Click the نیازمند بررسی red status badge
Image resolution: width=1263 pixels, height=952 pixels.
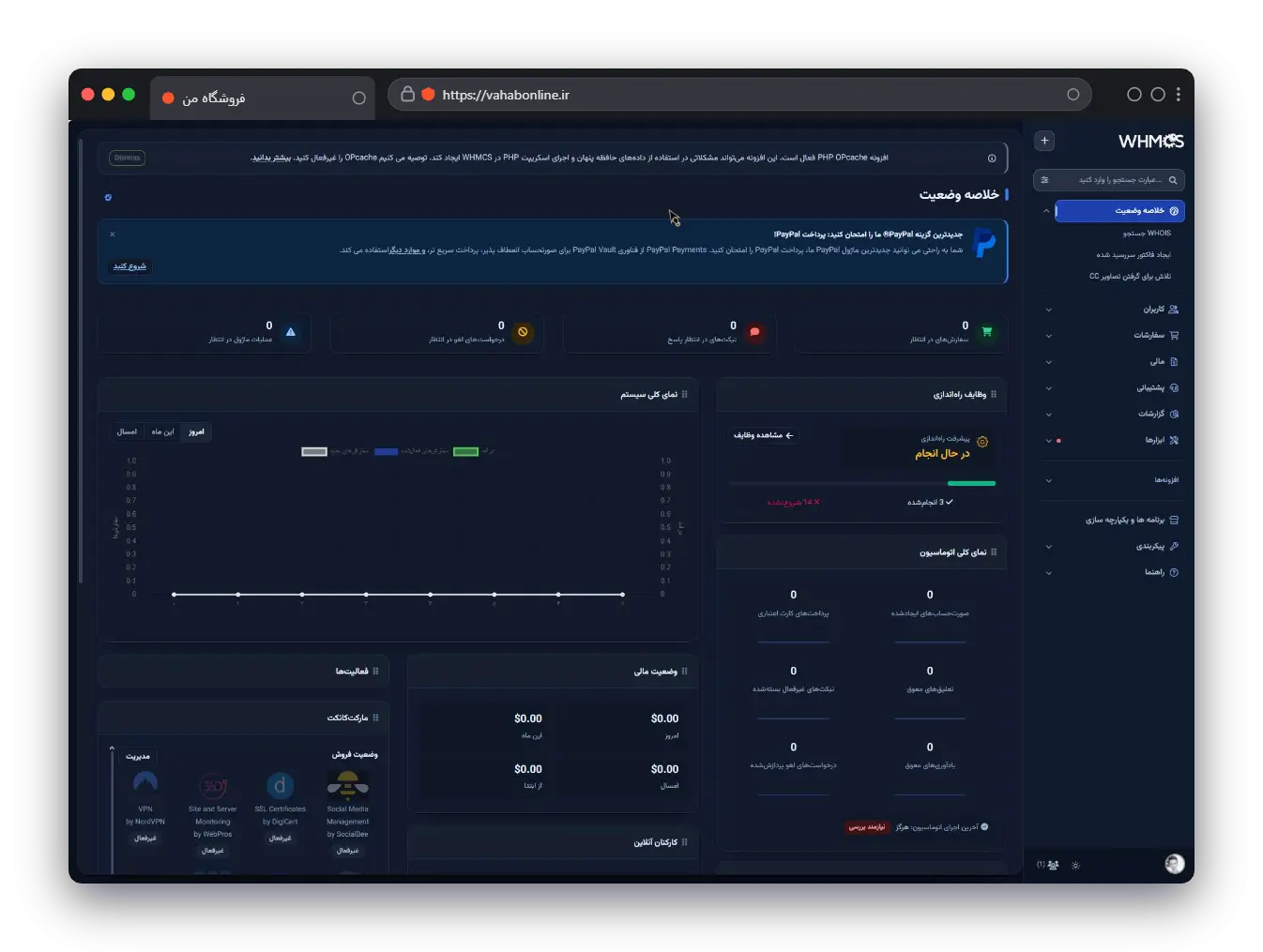(x=867, y=827)
